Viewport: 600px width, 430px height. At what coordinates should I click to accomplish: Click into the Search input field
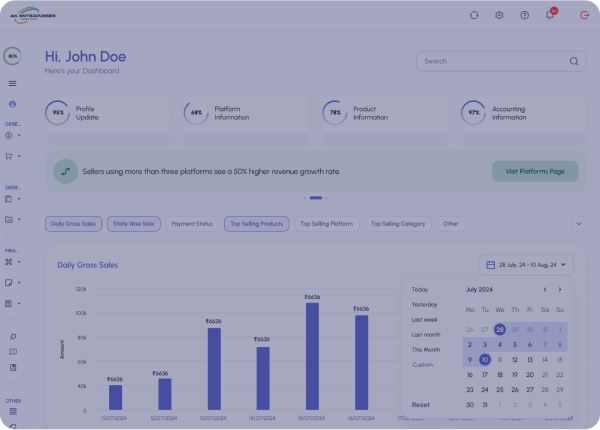pyautogui.click(x=490, y=61)
